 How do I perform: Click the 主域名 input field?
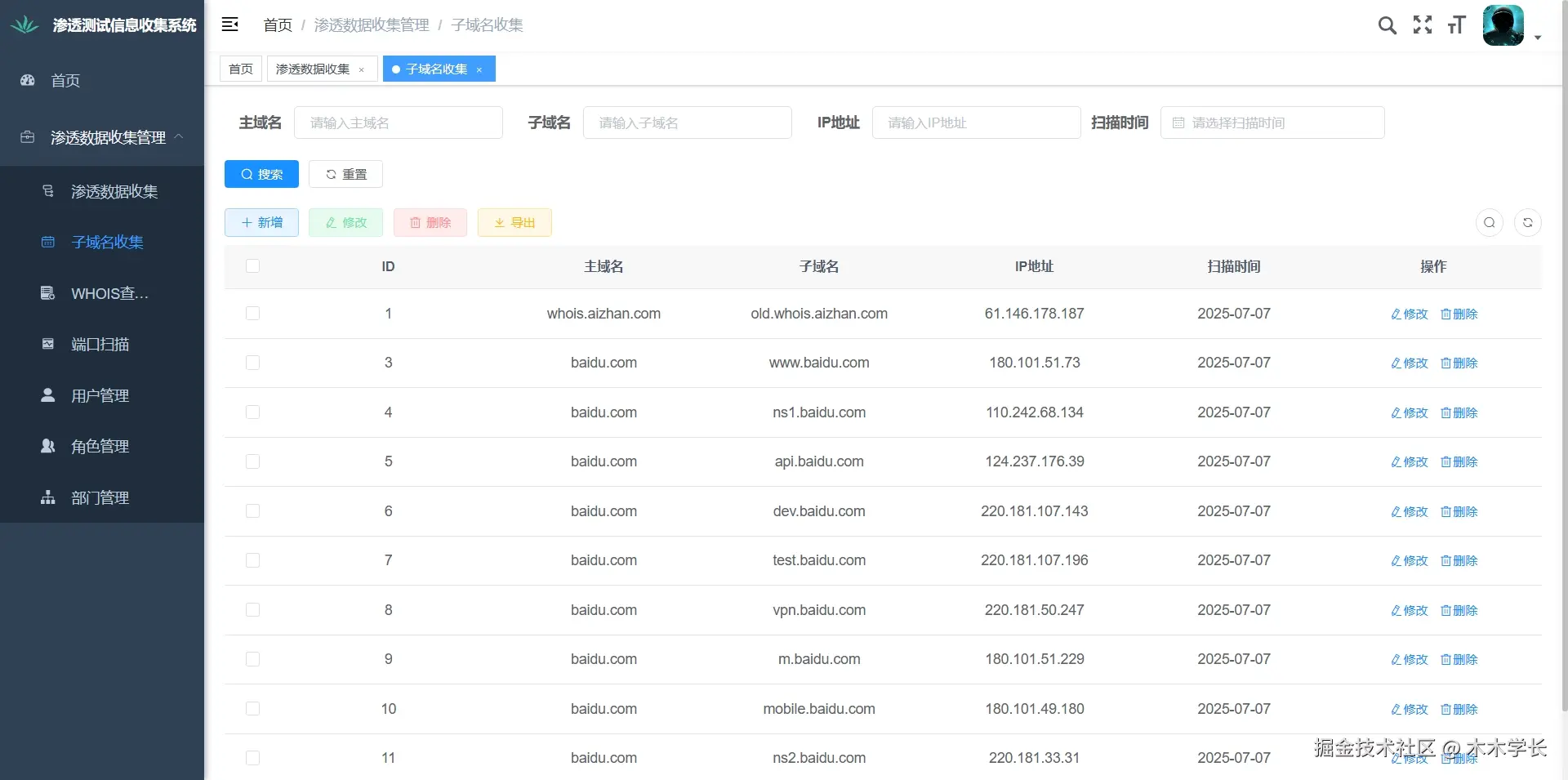tap(399, 123)
